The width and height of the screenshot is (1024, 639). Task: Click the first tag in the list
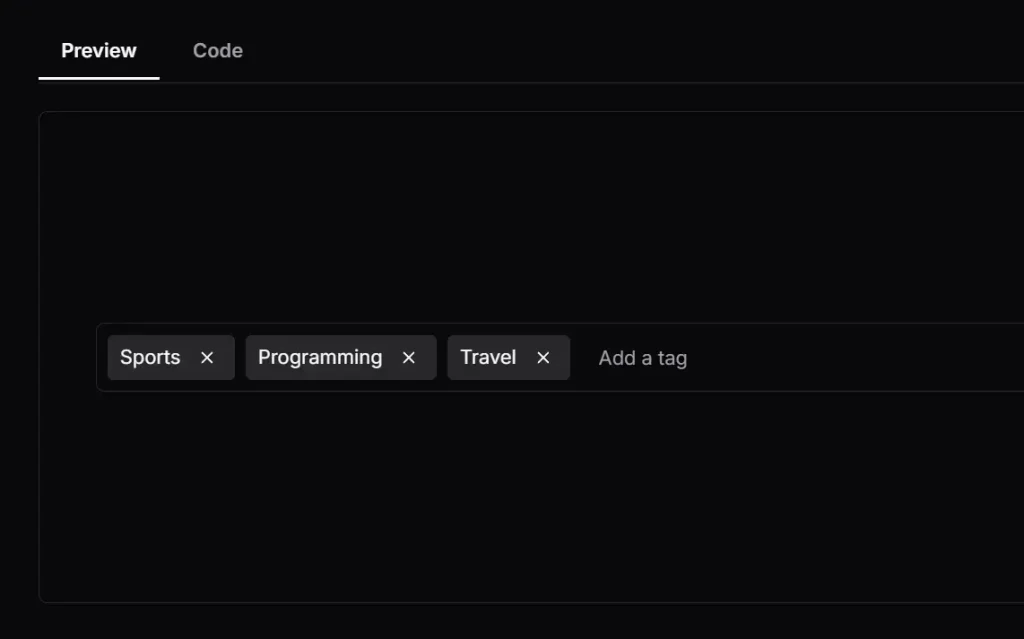click(x=150, y=357)
